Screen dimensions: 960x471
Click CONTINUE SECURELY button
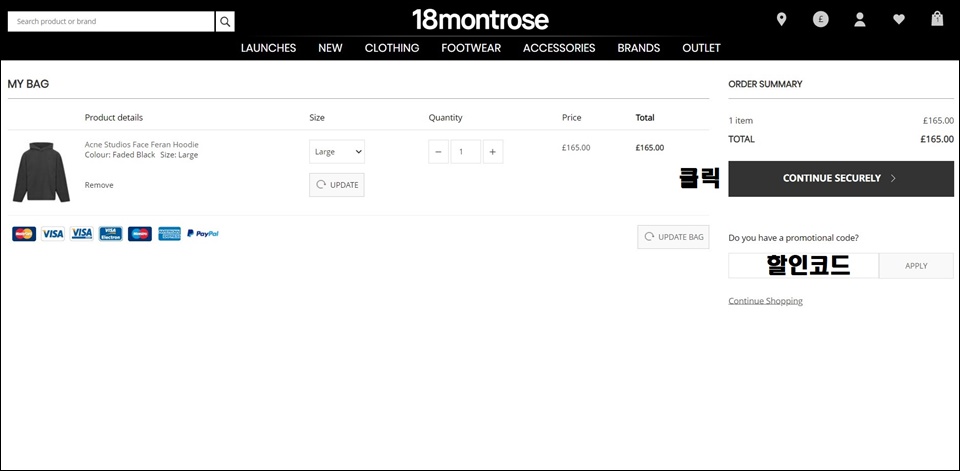click(841, 179)
